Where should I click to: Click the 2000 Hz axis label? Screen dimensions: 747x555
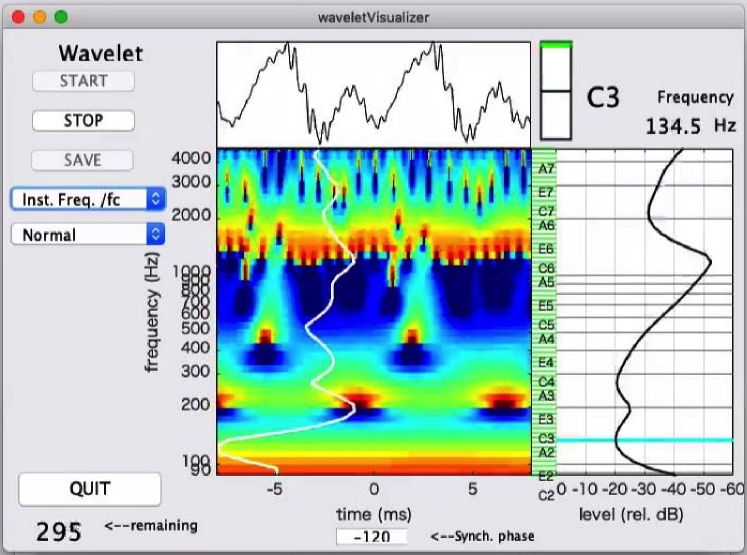click(191, 215)
